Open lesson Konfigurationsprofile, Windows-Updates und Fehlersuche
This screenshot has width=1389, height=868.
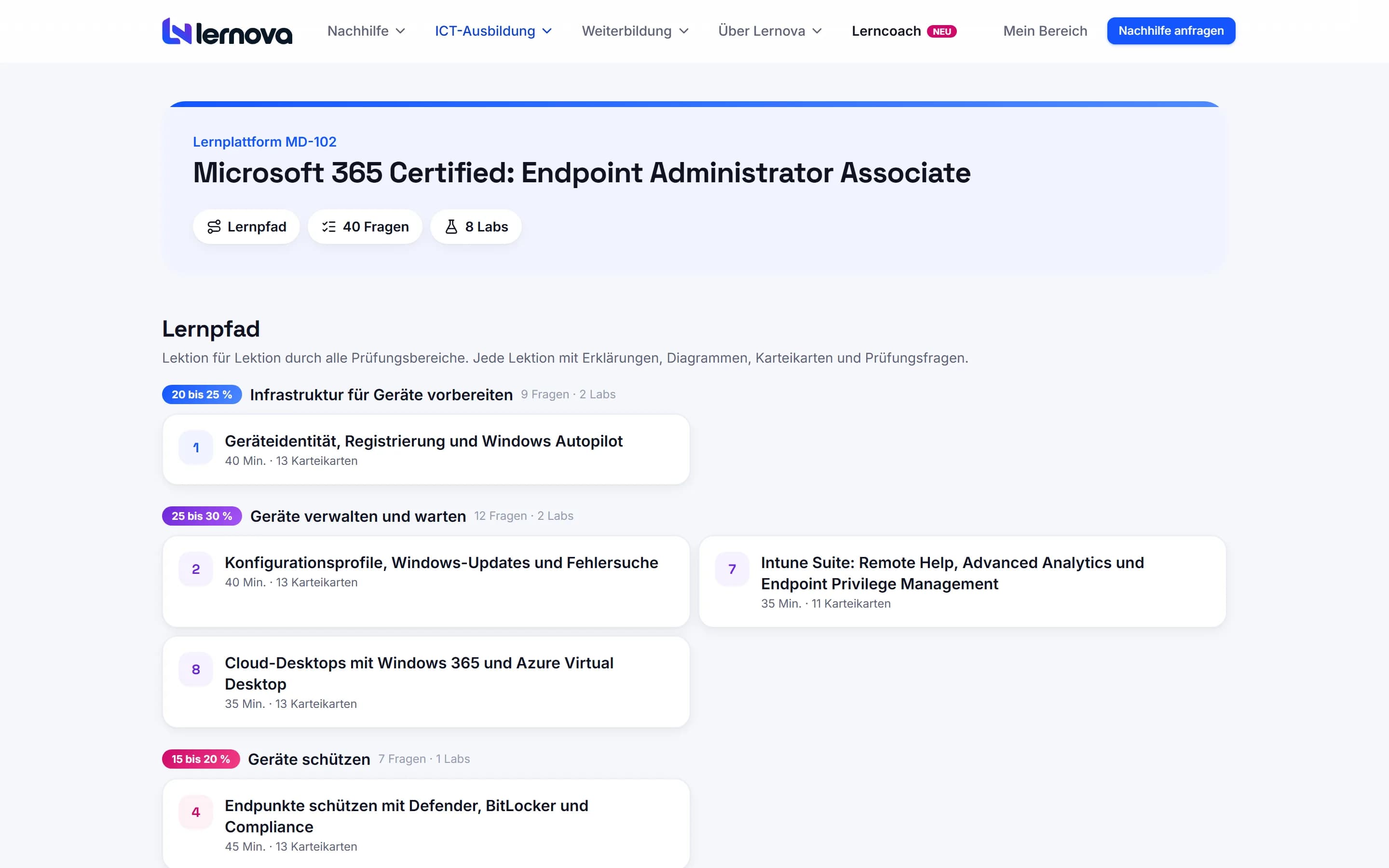tap(426, 582)
